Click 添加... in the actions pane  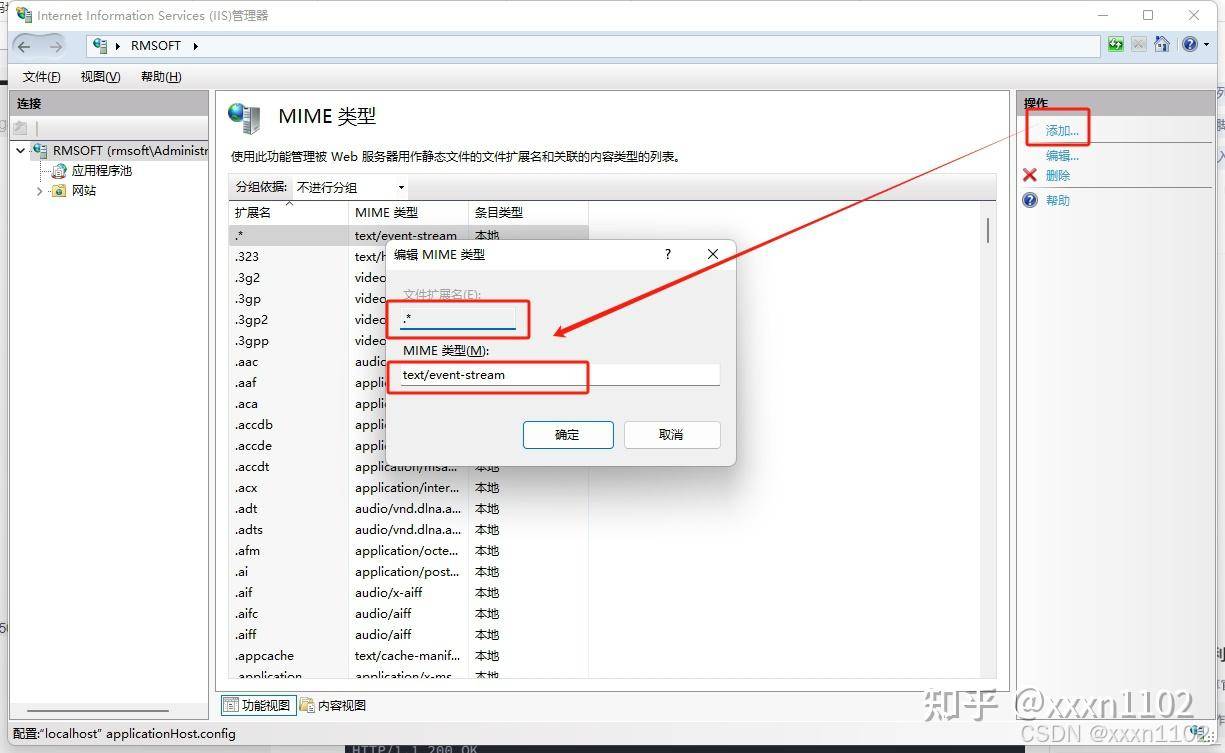click(x=1062, y=131)
